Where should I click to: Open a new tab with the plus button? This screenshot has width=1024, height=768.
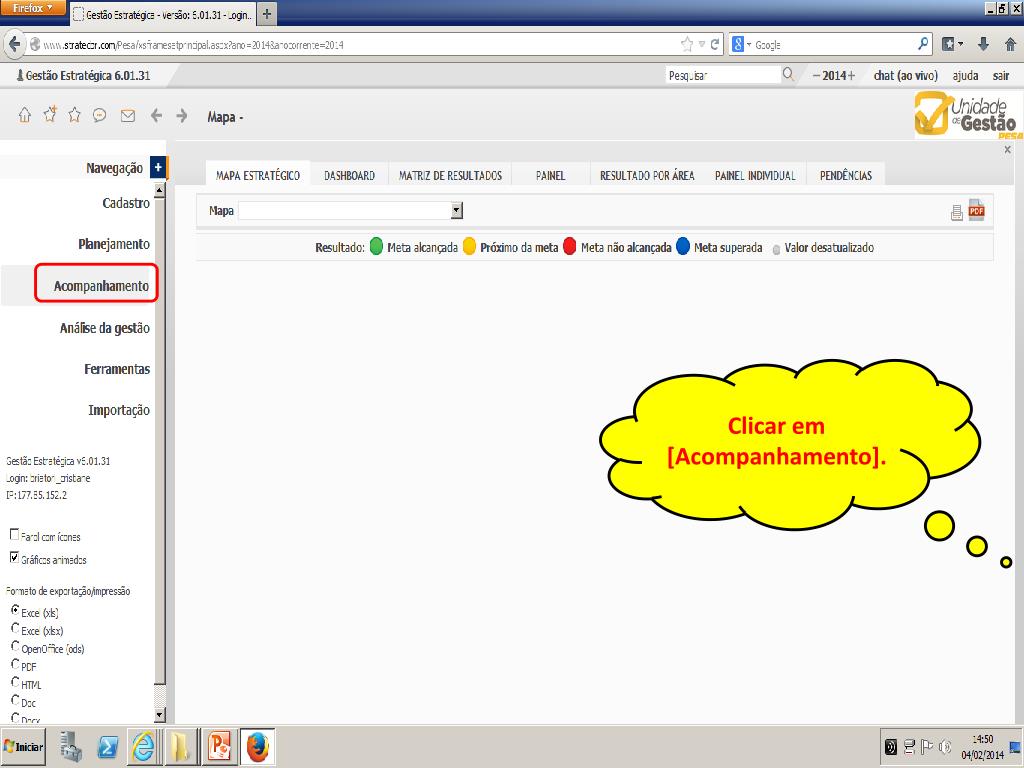266,14
